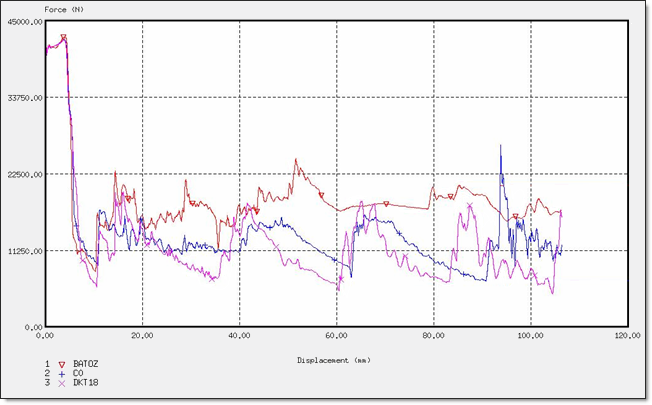This screenshot has height=405, width=652.
Task: Click the triangle marker at the curve peak
Action: point(63,38)
